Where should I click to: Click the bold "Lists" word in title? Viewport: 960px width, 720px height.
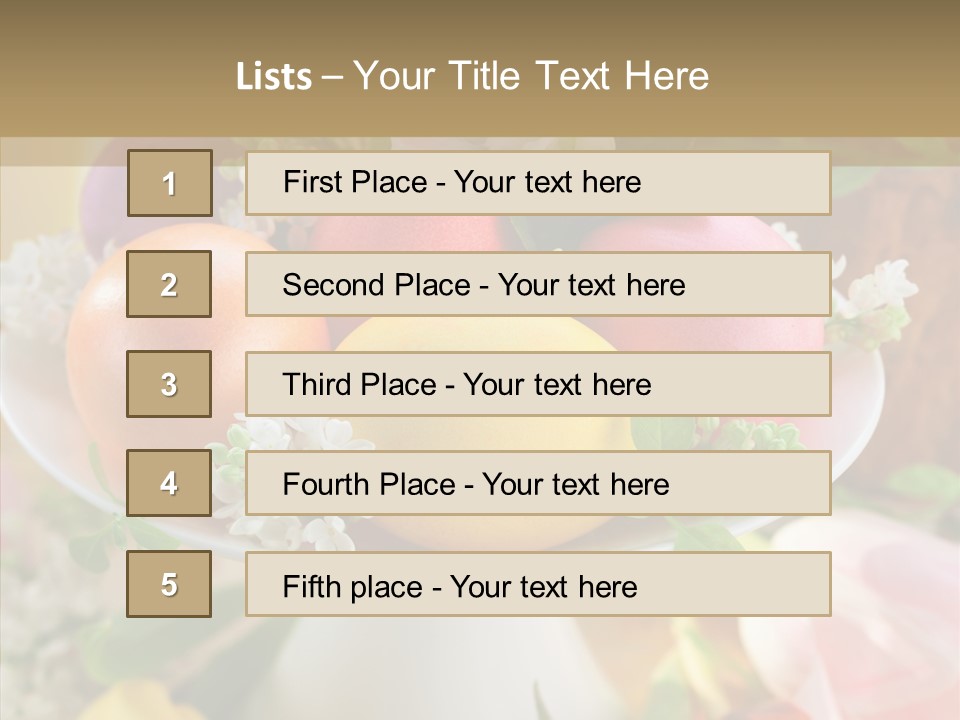point(273,77)
